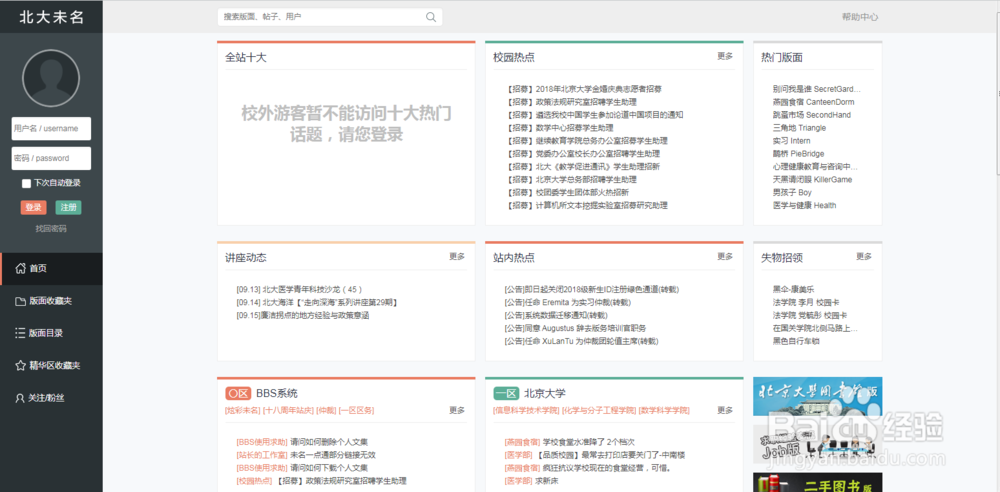Click 更多 in the 站内热点 panel
1000x492 pixels.
(x=725, y=257)
